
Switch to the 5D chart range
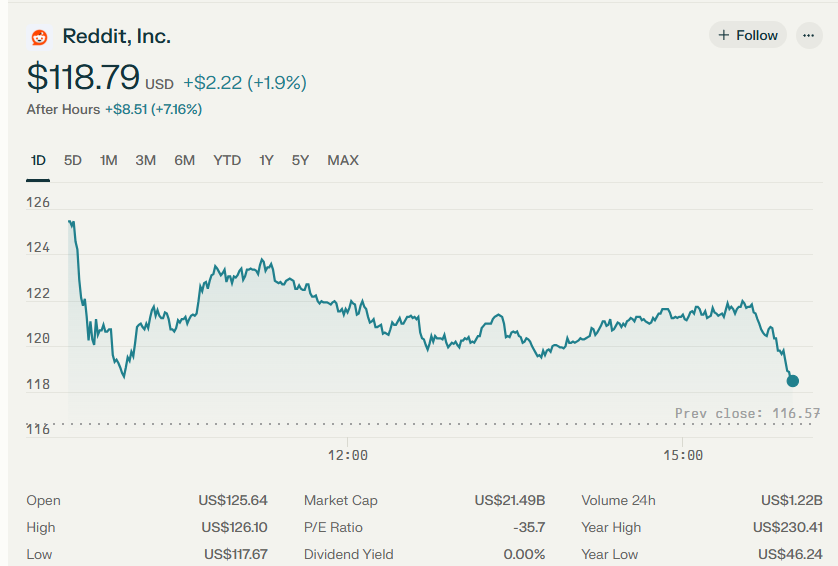(73, 160)
